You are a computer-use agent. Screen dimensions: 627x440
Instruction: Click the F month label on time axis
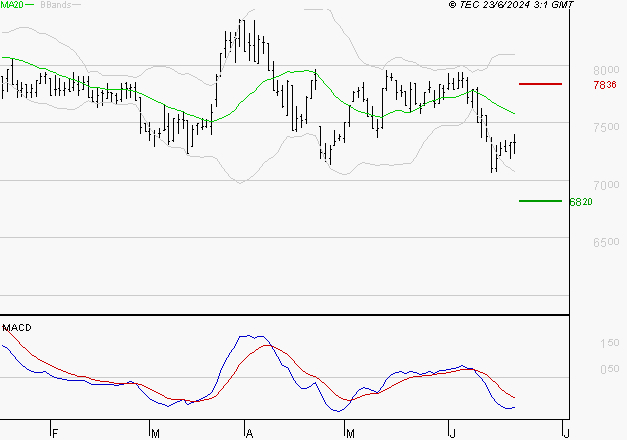[x=56, y=434]
